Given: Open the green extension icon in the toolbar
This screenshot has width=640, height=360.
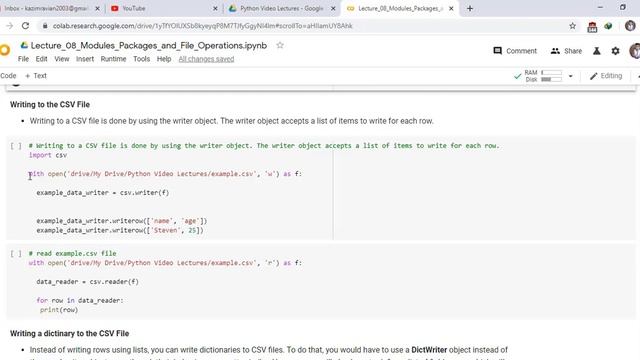Looking at the screenshot, I should pos(608,26).
